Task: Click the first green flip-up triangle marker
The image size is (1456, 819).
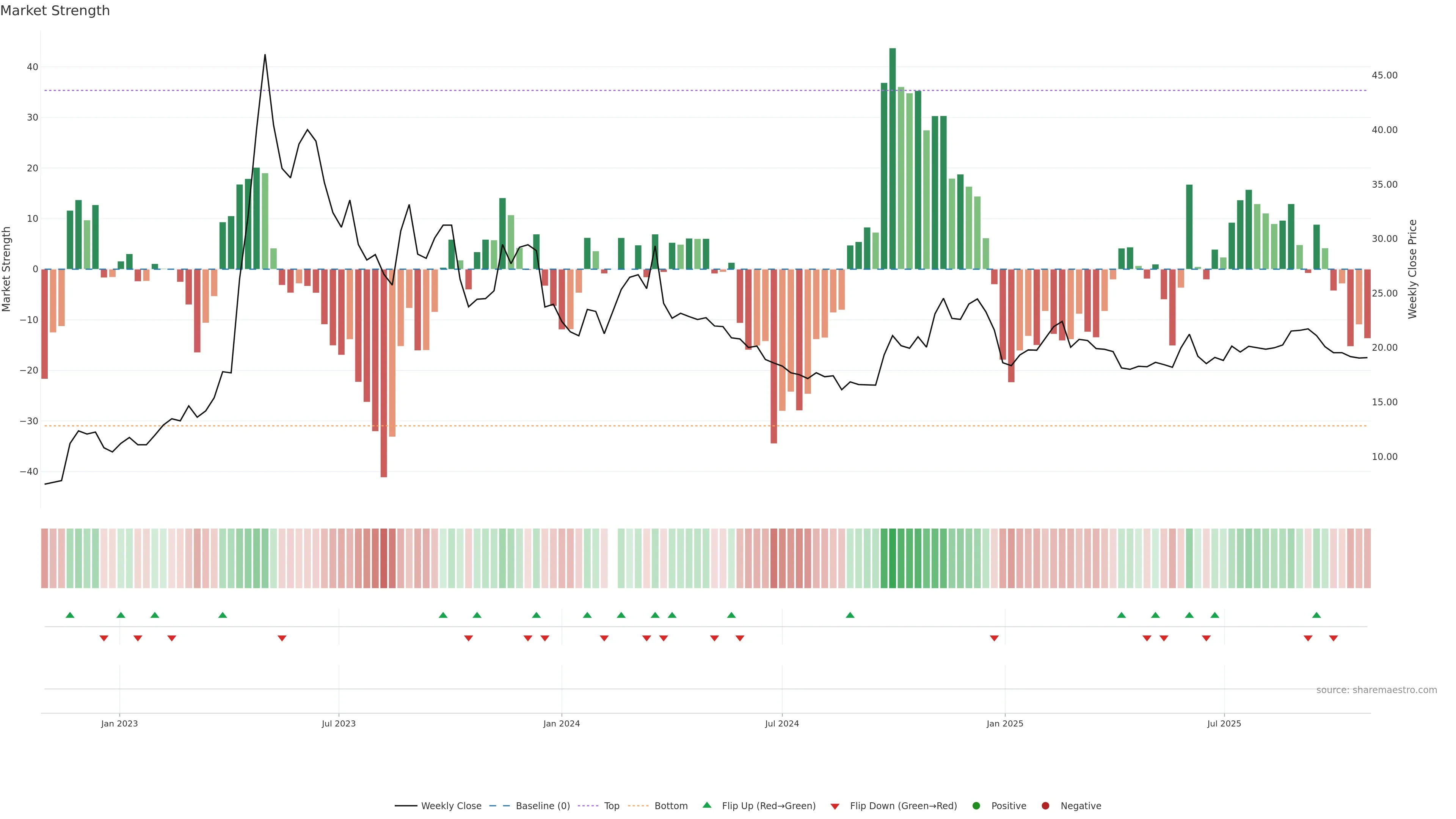Action: click(70, 615)
